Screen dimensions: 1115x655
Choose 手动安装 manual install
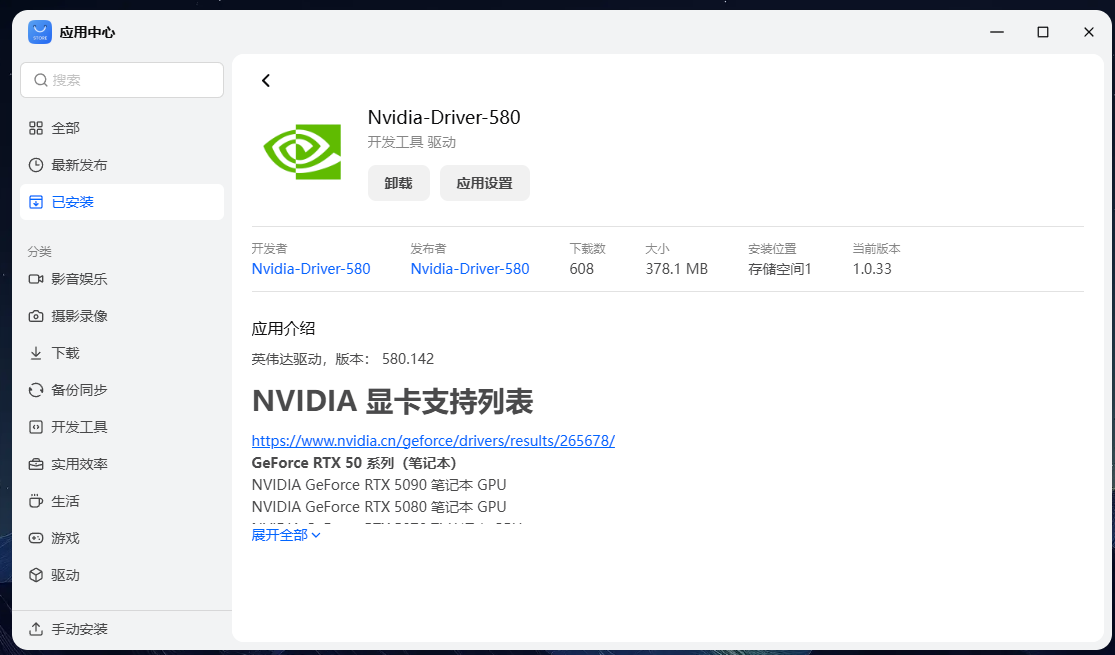click(122, 629)
